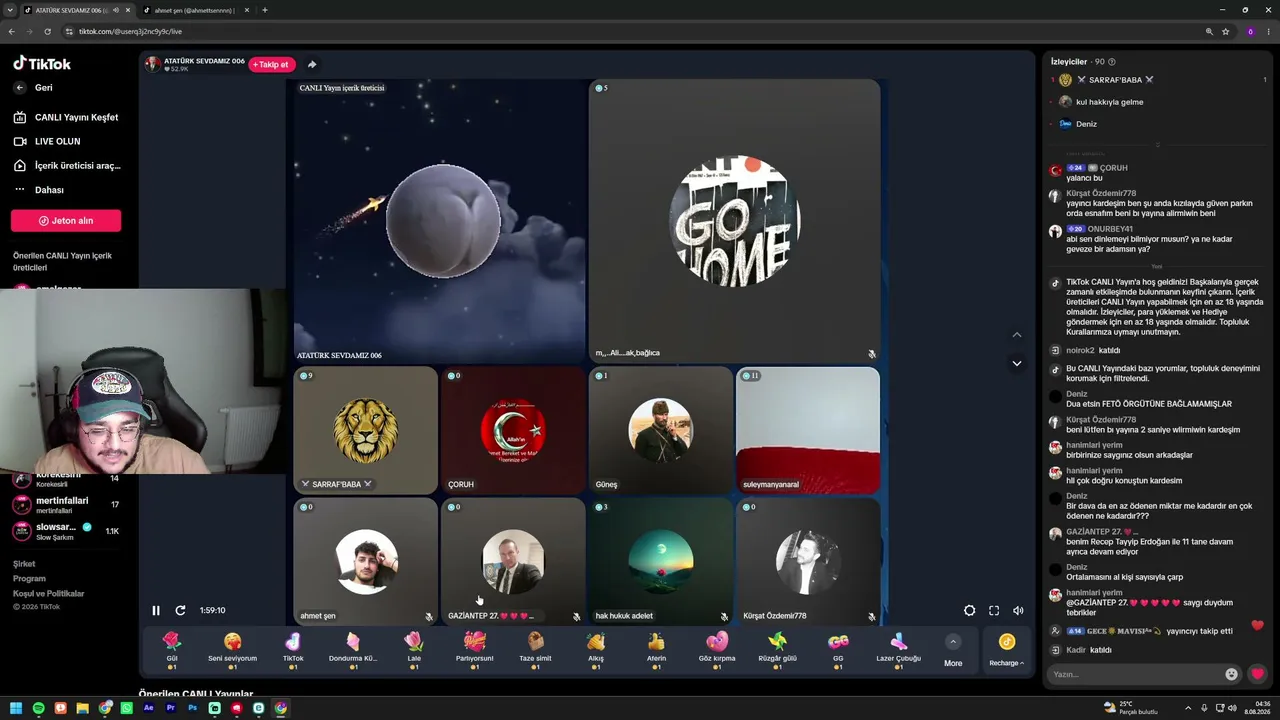Send the Taze simit gift
The image size is (1280, 720).
[535, 649]
